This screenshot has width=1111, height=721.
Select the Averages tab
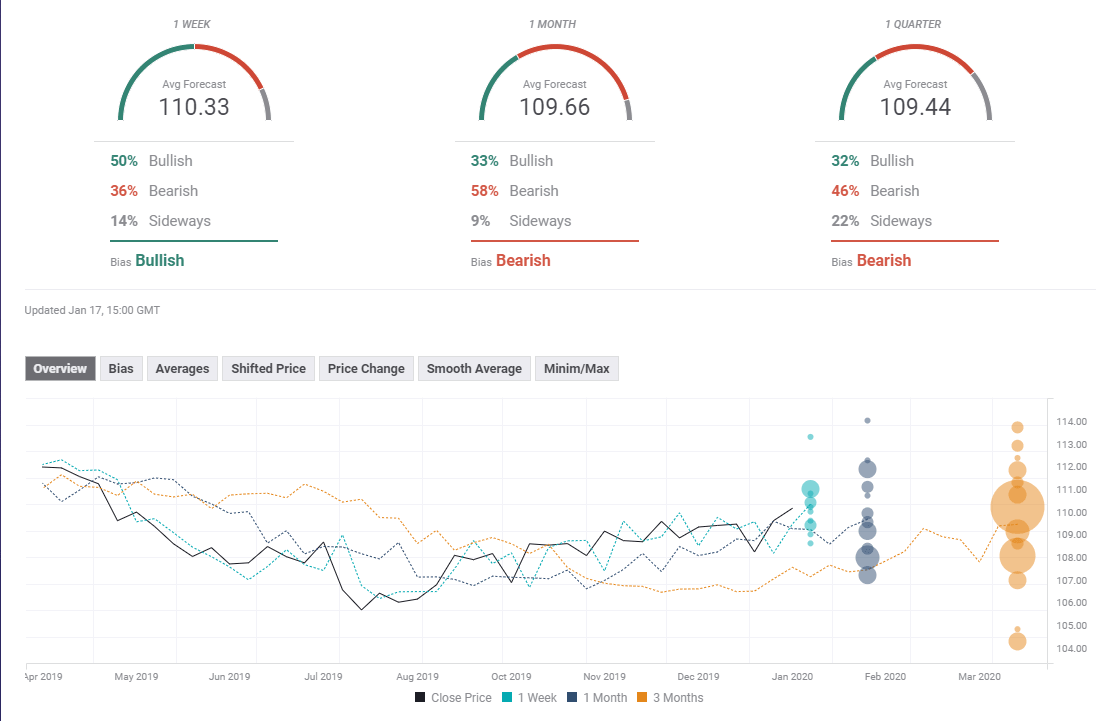tap(182, 369)
